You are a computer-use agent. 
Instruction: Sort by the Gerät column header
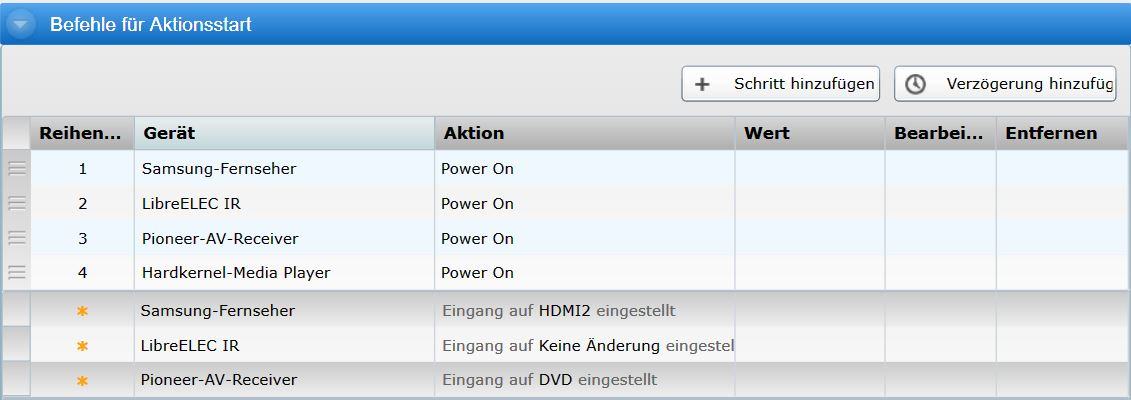pyautogui.click(x=284, y=133)
